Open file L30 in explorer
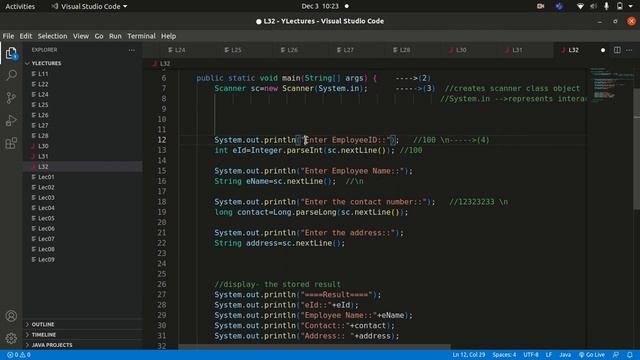This screenshot has width=640, height=360. tap(82, 146)
